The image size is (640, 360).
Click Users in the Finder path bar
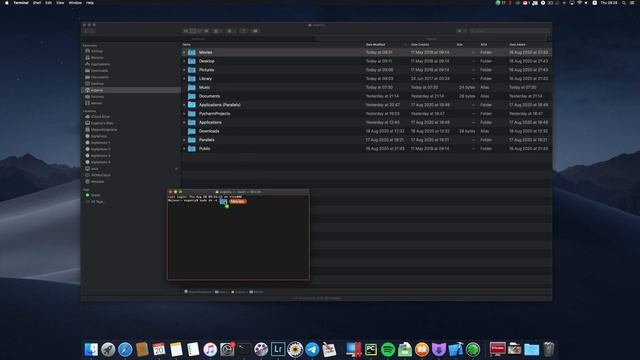pos(221,292)
